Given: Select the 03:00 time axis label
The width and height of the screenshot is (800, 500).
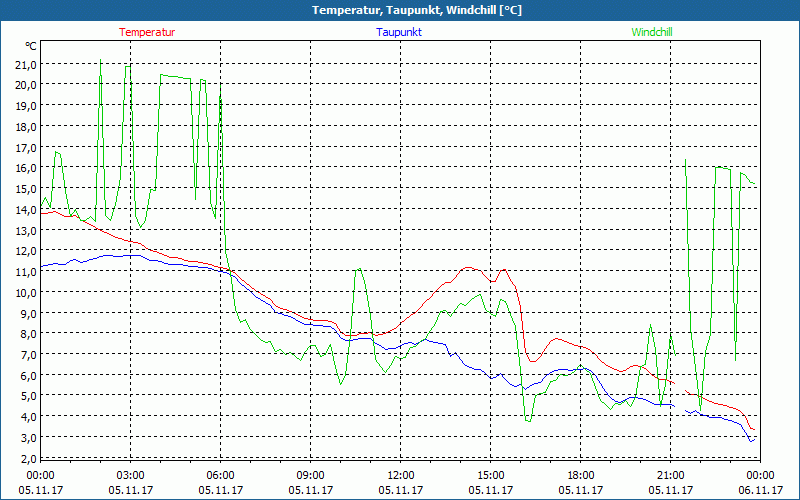Looking at the screenshot, I should coord(131,475).
